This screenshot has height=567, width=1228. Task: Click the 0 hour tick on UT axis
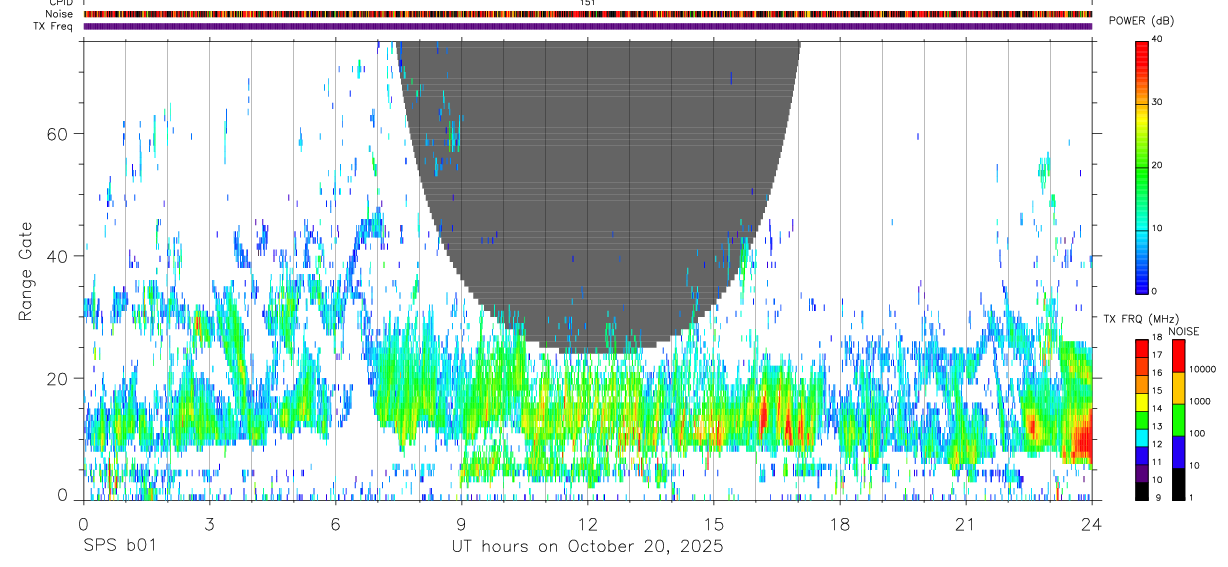coord(83,524)
